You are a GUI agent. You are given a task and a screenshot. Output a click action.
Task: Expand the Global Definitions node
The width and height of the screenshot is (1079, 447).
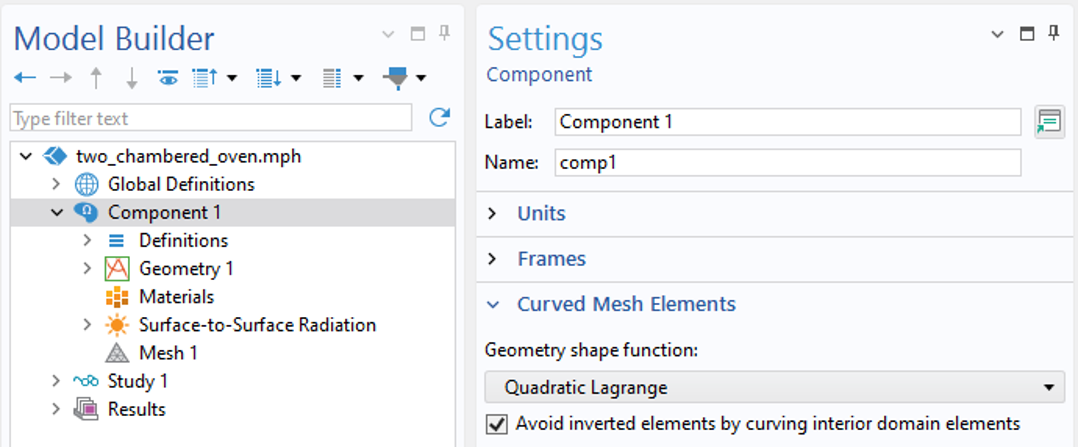pos(56,184)
